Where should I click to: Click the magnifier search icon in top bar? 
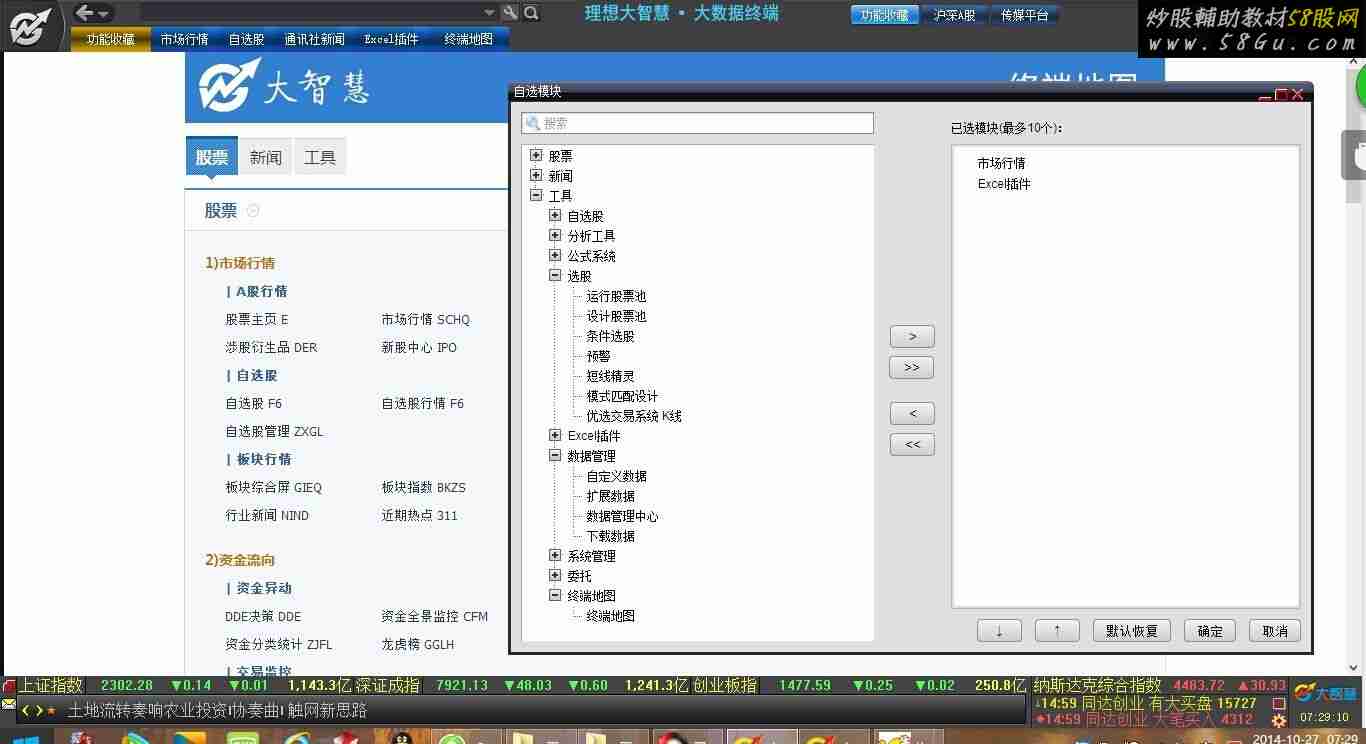coord(531,13)
